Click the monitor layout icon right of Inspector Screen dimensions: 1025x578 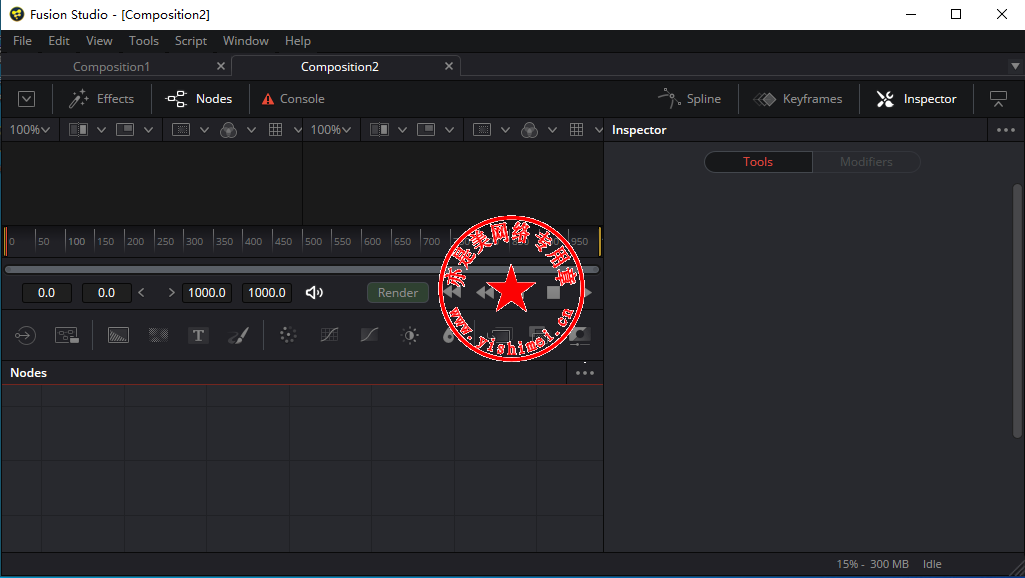coord(998,99)
